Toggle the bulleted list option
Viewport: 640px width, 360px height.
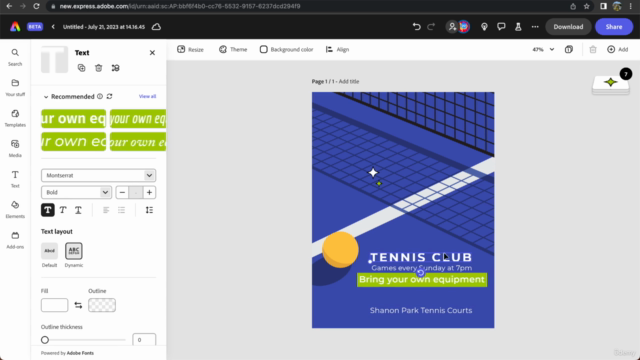pyautogui.click(x=122, y=210)
